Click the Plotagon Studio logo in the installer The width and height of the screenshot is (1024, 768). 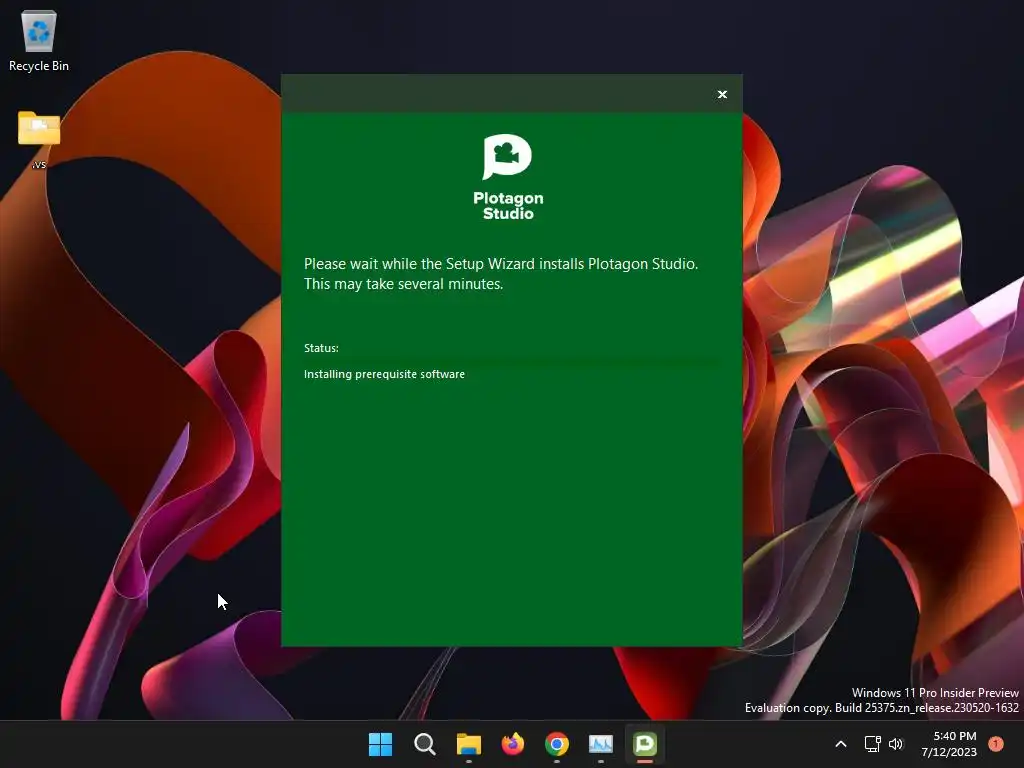click(508, 177)
